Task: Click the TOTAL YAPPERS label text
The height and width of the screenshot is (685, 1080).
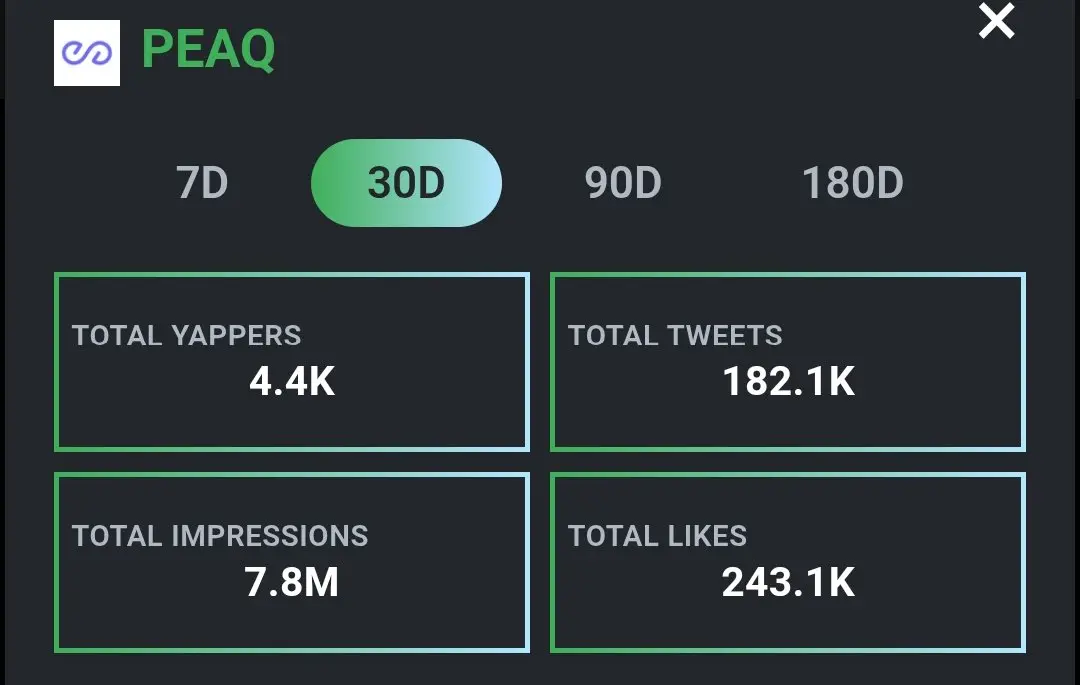Action: 187,336
